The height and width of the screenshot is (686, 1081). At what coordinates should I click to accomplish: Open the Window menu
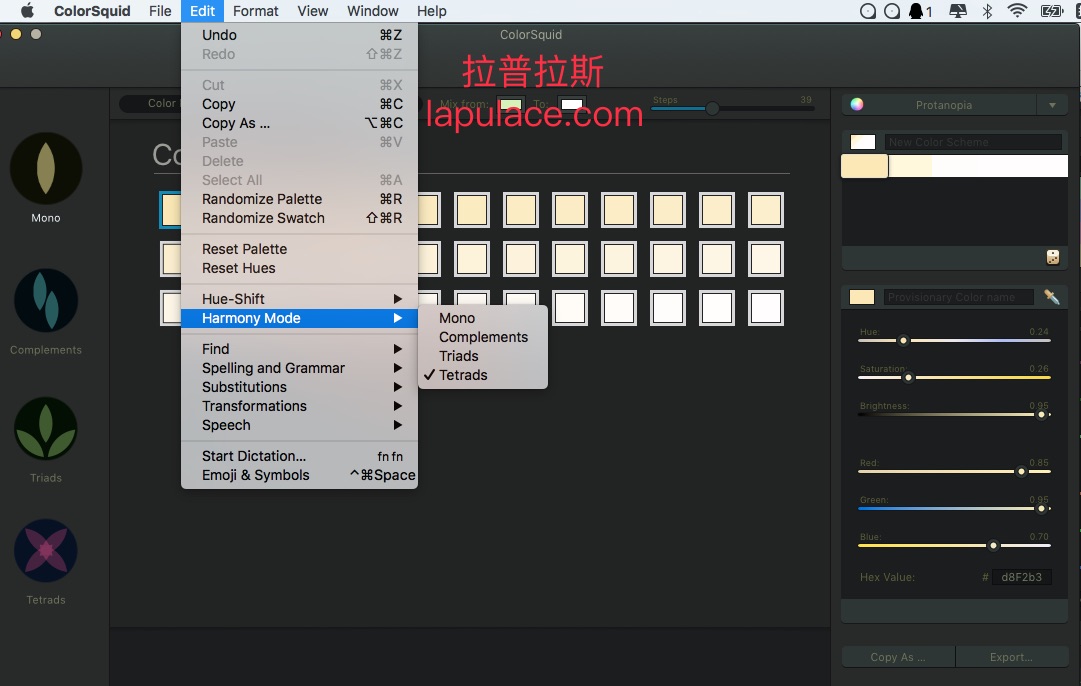click(x=372, y=11)
